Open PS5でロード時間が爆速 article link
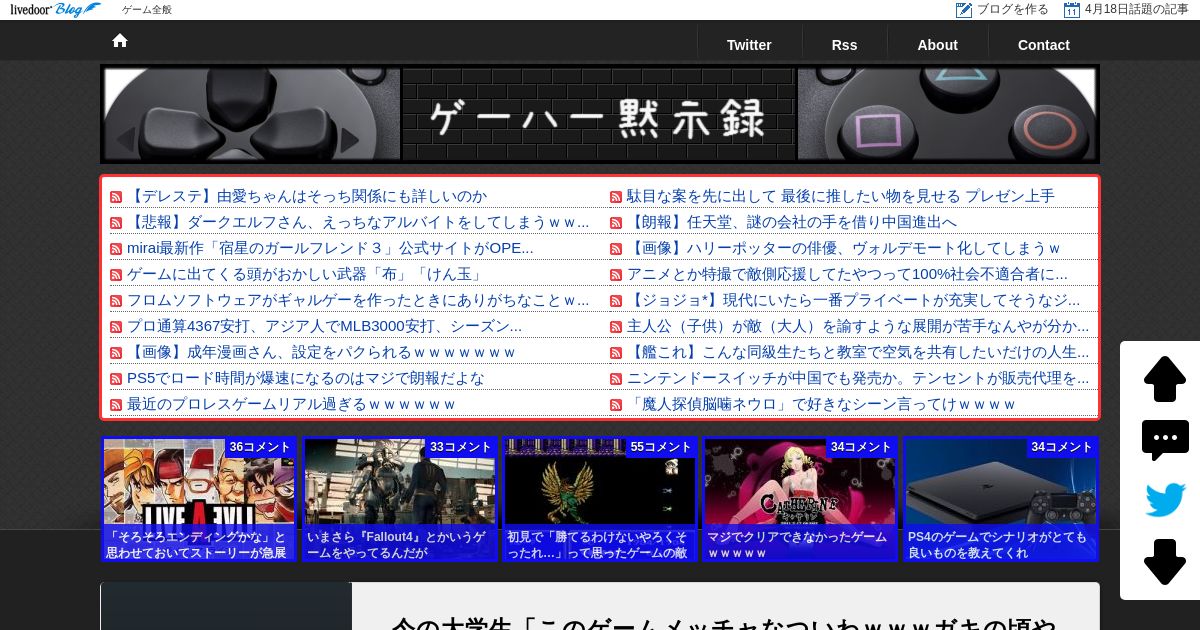This screenshot has width=1200, height=630. click(x=306, y=378)
